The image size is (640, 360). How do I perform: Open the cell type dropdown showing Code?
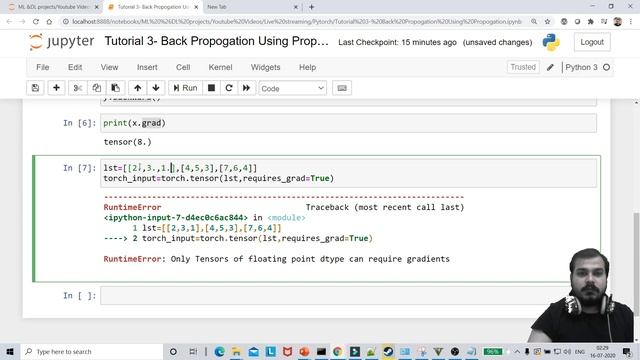[293, 88]
